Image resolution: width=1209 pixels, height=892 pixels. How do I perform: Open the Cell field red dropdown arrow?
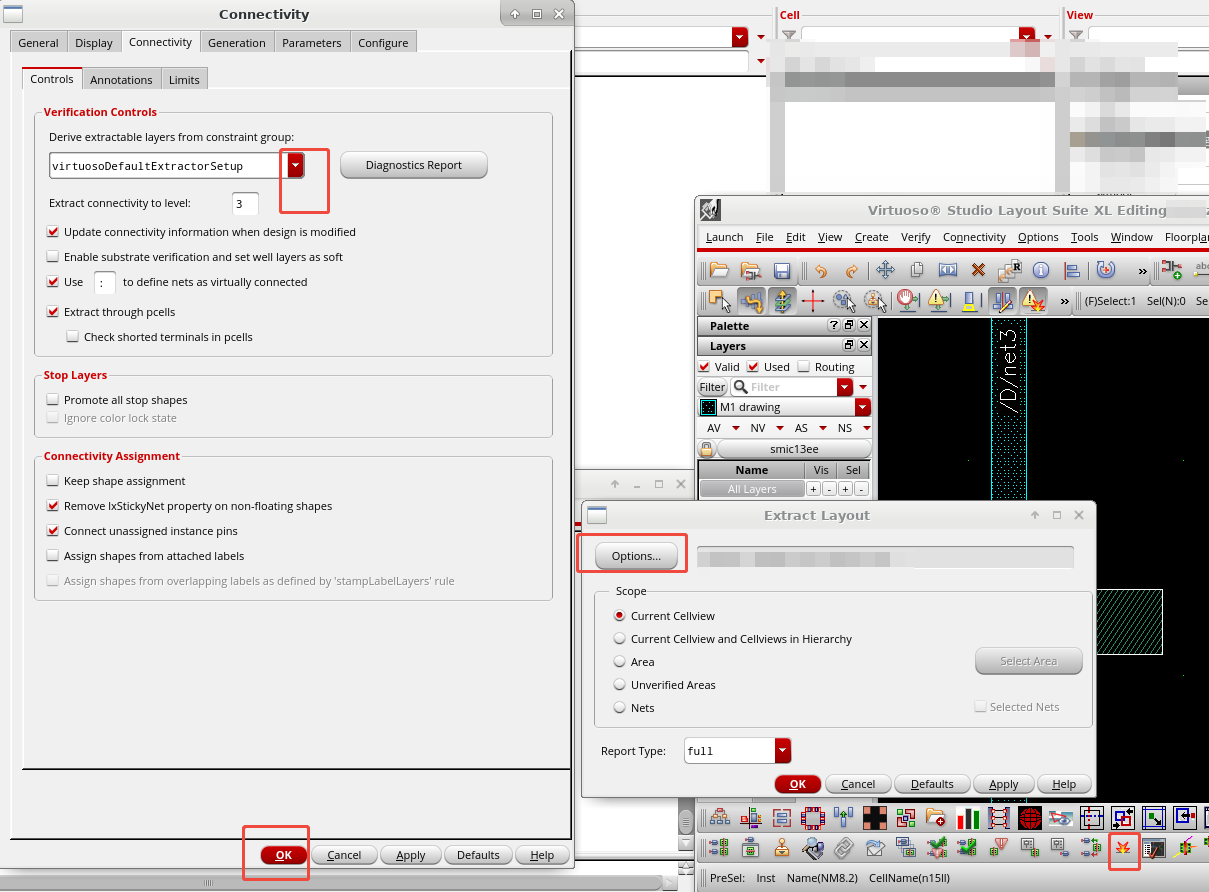pyautogui.click(x=1027, y=36)
